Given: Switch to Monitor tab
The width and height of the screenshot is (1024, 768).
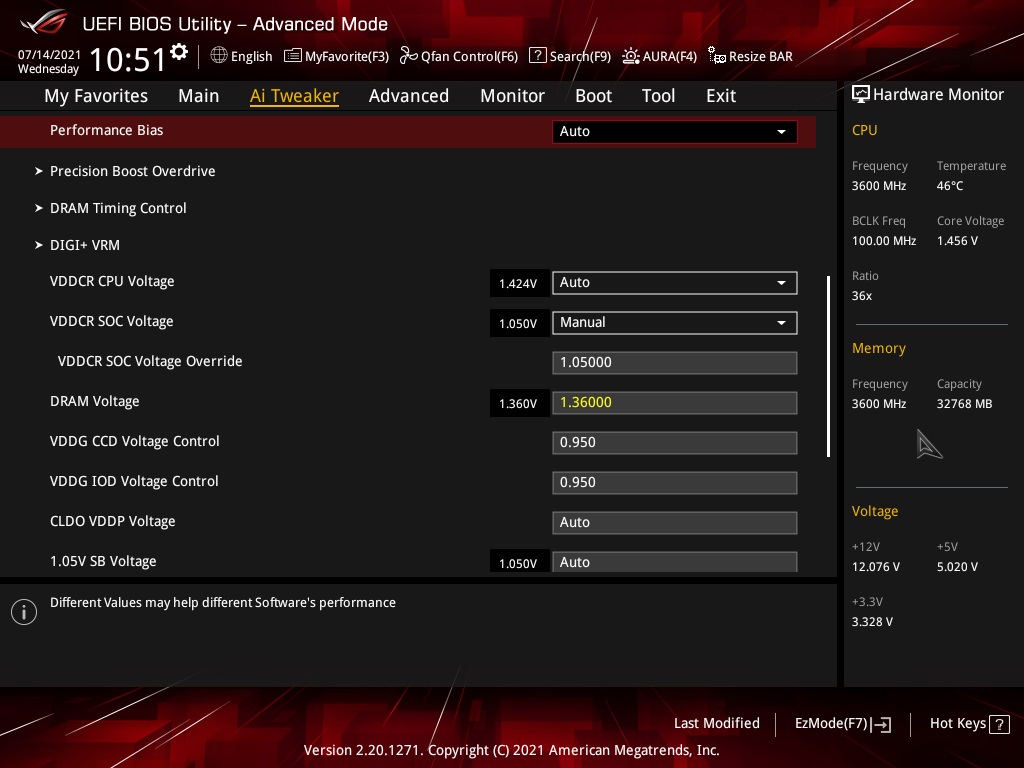Looking at the screenshot, I should tap(513, 96).
